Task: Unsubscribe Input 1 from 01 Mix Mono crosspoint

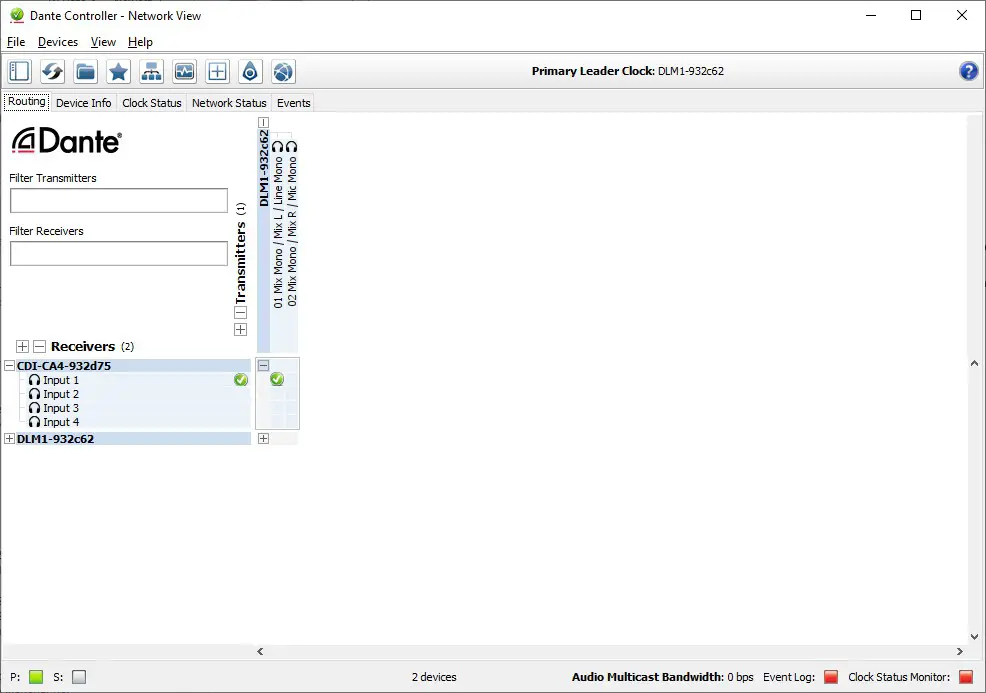Action: pos(277,379)
